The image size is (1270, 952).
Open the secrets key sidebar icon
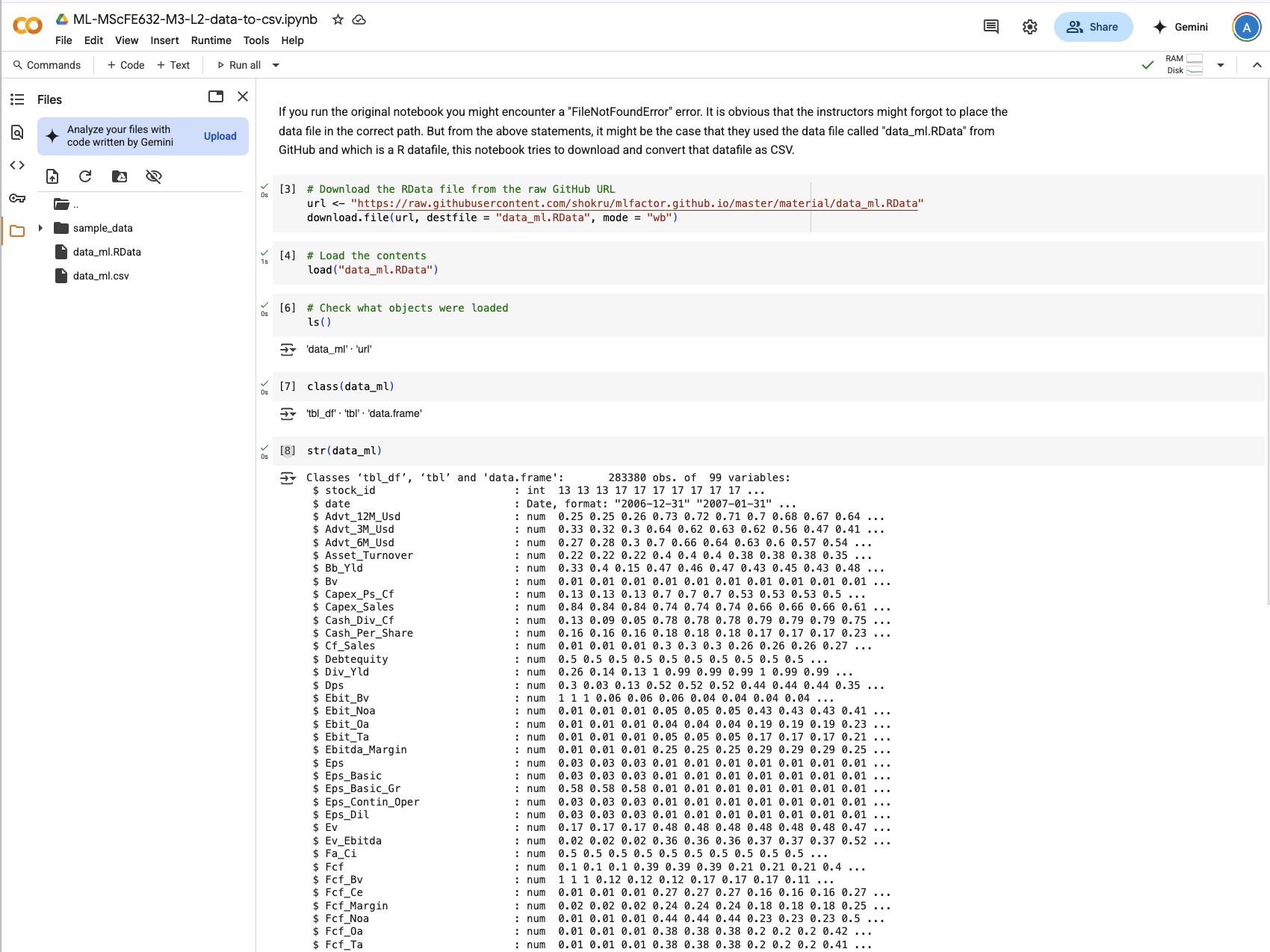point(17,198)
